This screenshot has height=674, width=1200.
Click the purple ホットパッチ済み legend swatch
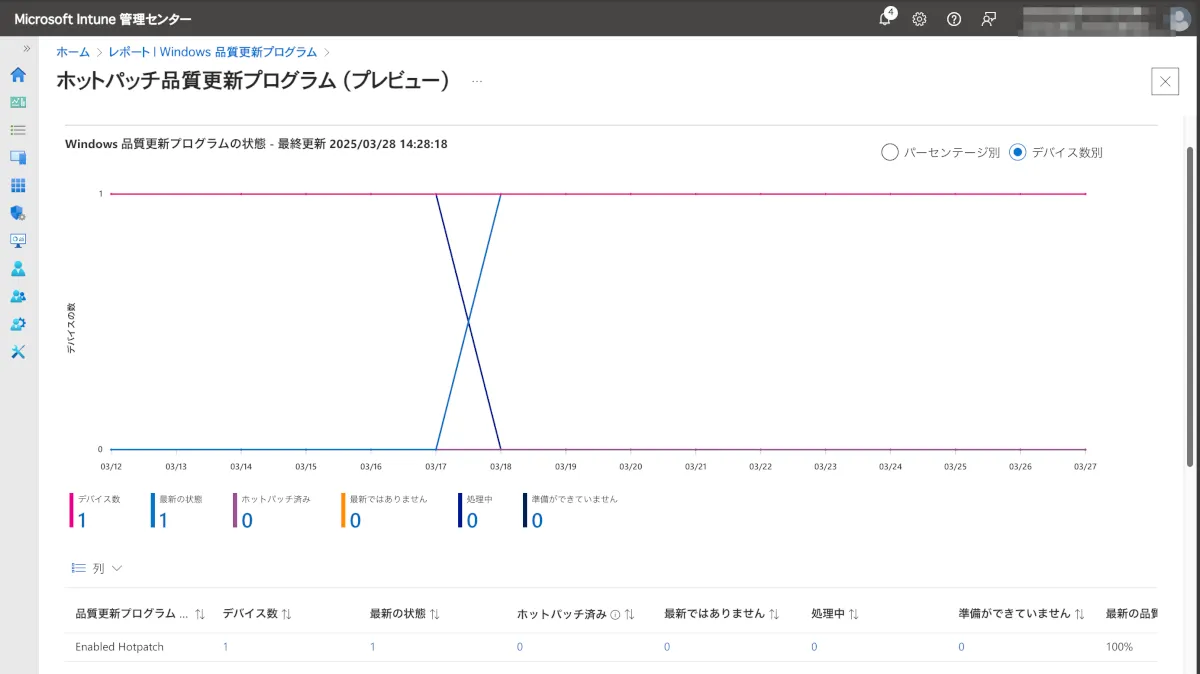(235, 510)
